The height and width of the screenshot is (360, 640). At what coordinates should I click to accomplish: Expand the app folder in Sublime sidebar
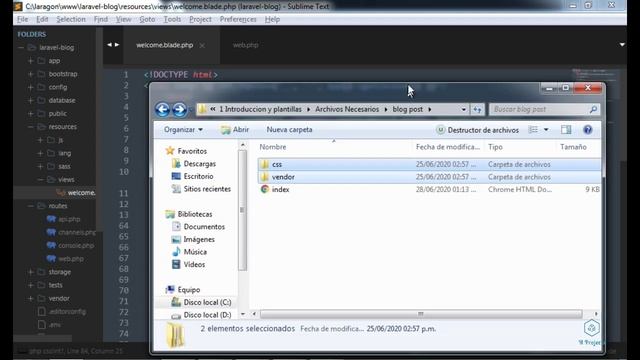[x=31, y=61]
